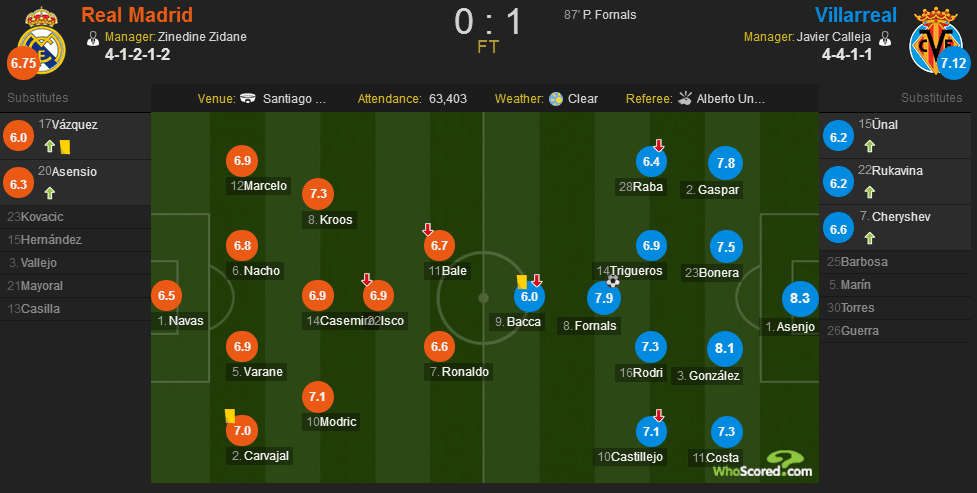Click Carvajal's yellow card icon

(x=230, y=416)
